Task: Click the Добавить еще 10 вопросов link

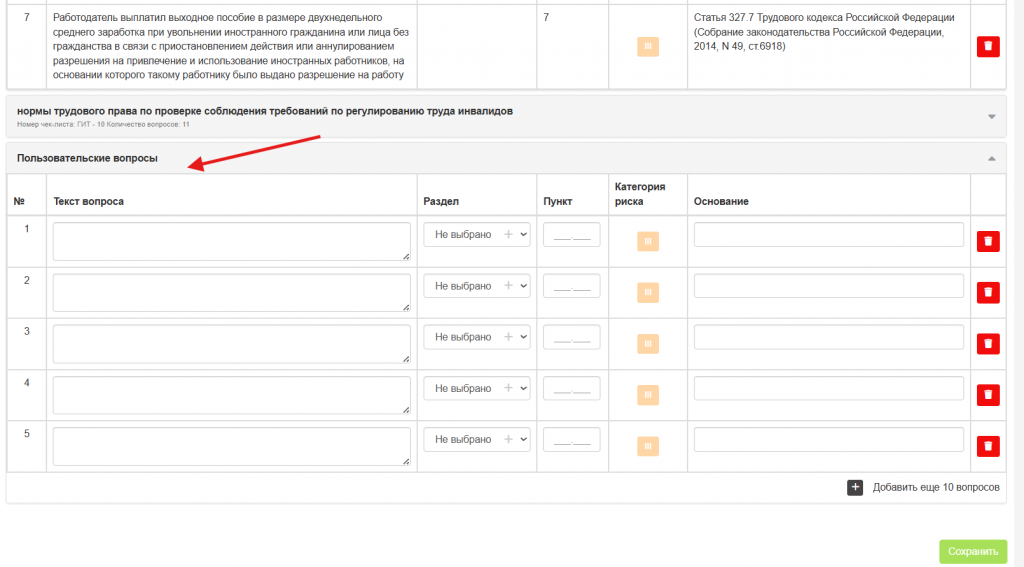Action: (936, 487)
